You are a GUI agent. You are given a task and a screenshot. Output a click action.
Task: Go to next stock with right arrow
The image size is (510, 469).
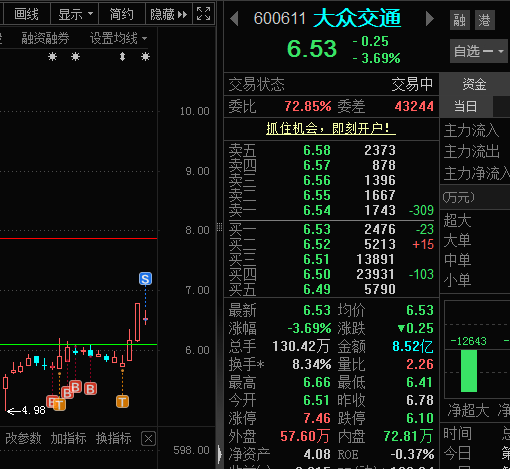(430, 18)
